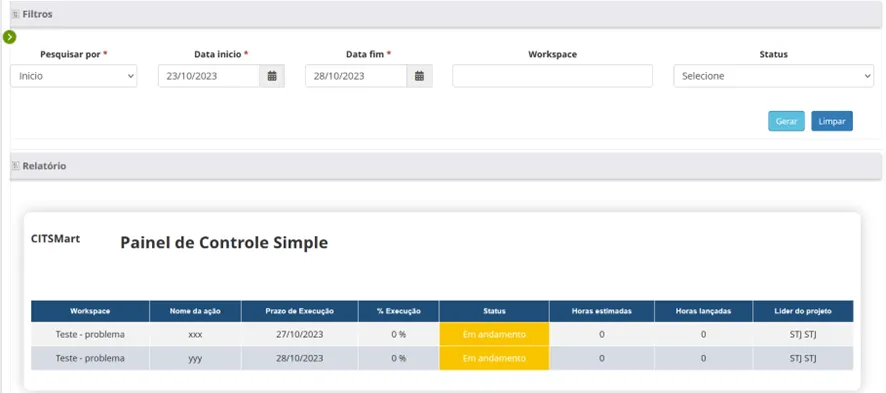Click the Workspace input field
Viewport: 886px width, 393px height.
coord(552,76)
